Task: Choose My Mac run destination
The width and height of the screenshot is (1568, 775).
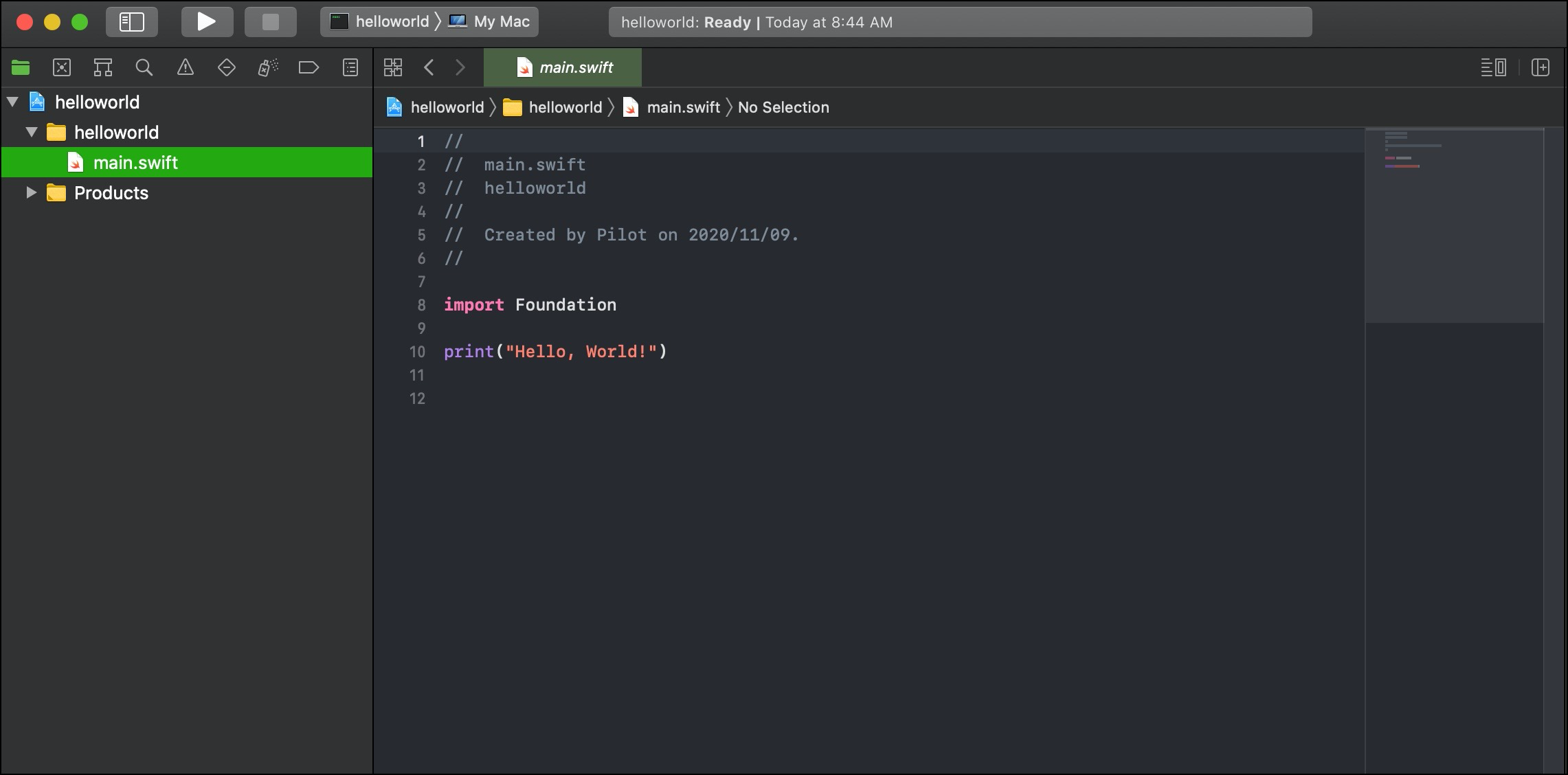Action: [x=500, y=22]
